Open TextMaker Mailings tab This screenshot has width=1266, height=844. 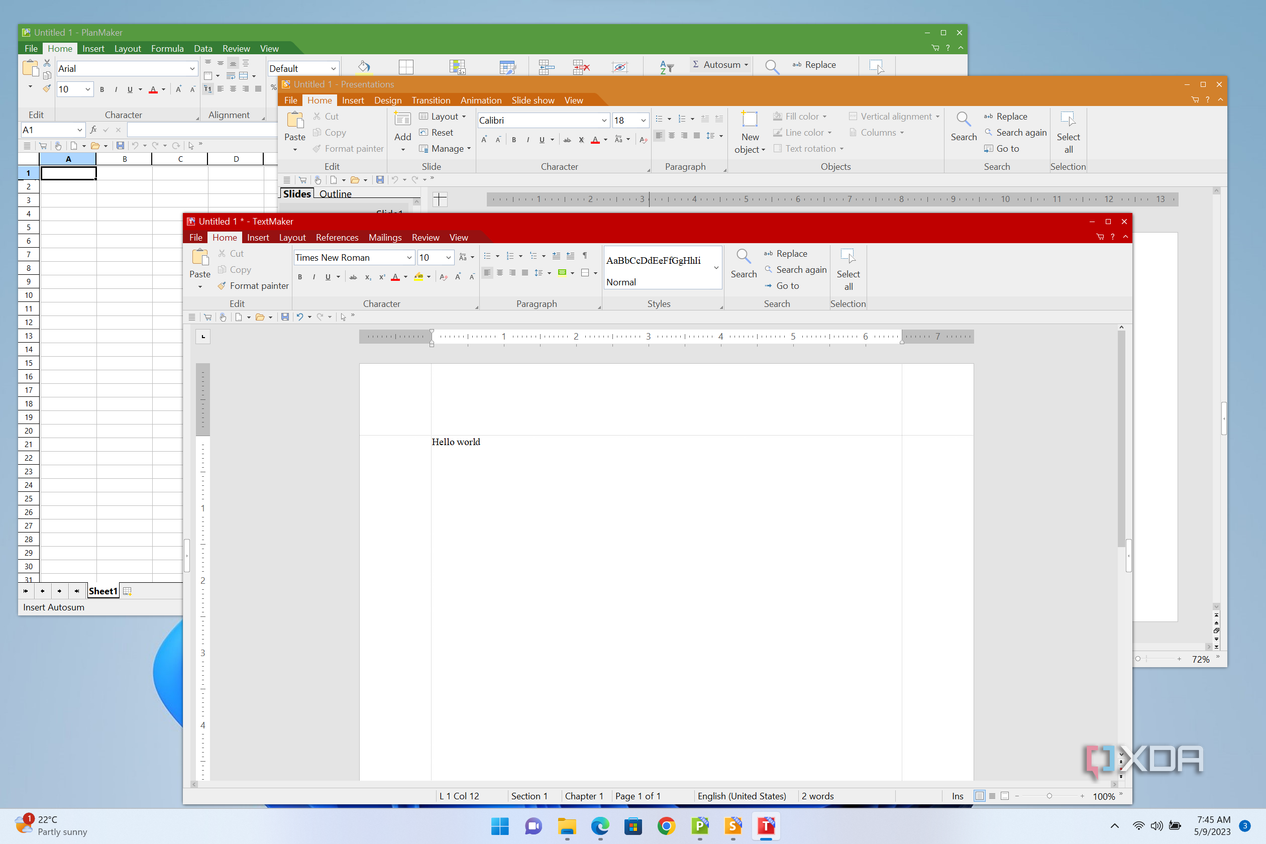pyautogui.click(x=385, y=238)
